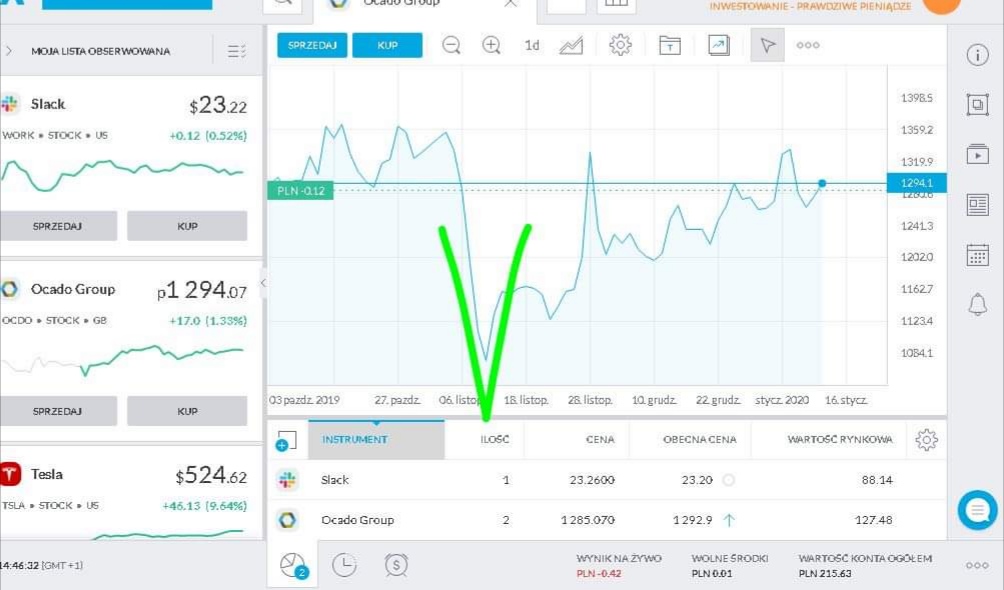Click the chart screenshot/share icon
The width and height of the screenshot is (1004, 590).
tap(718, 45)
